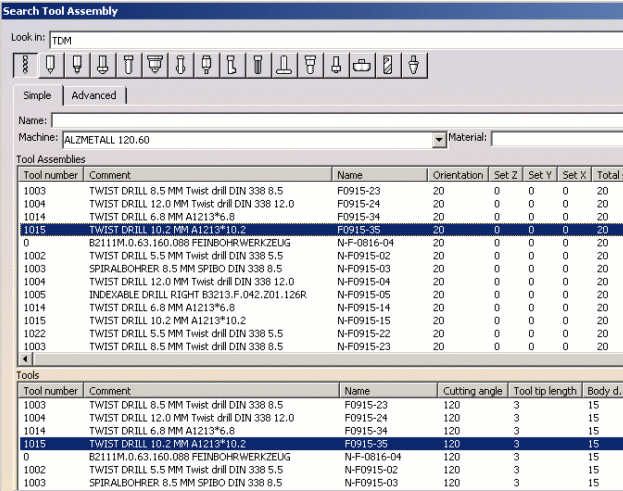Select the wide face mill icon, sixth in toolbar

(154, 66)
